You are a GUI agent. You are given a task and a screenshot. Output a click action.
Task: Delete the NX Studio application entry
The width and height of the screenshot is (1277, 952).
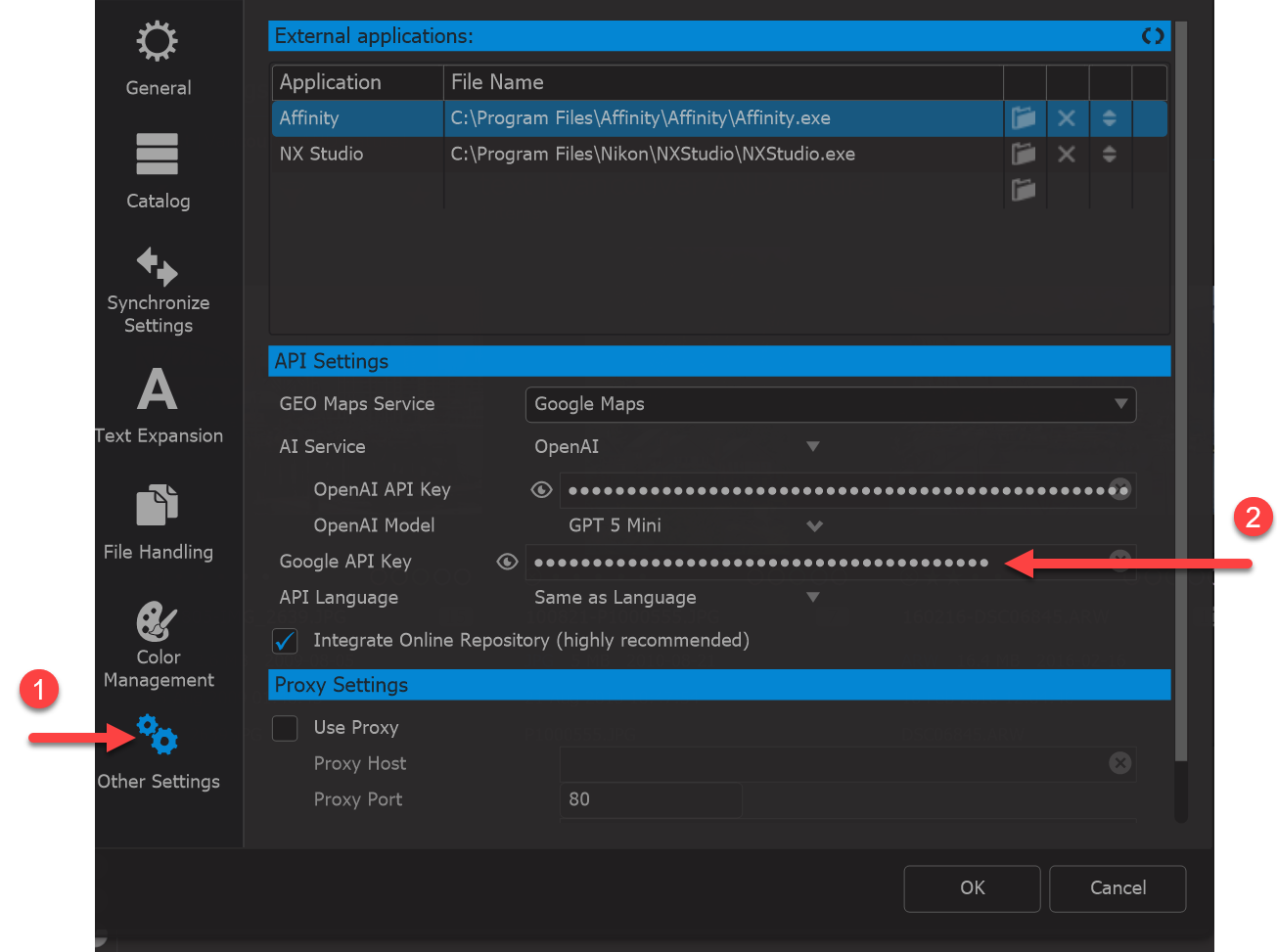click(x=1067, y=154)
